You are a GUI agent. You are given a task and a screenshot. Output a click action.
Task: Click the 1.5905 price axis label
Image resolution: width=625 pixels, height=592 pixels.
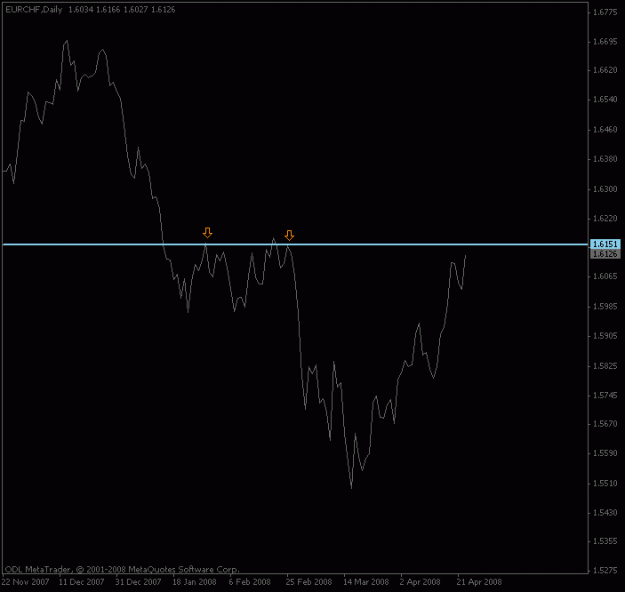point(605,336)
